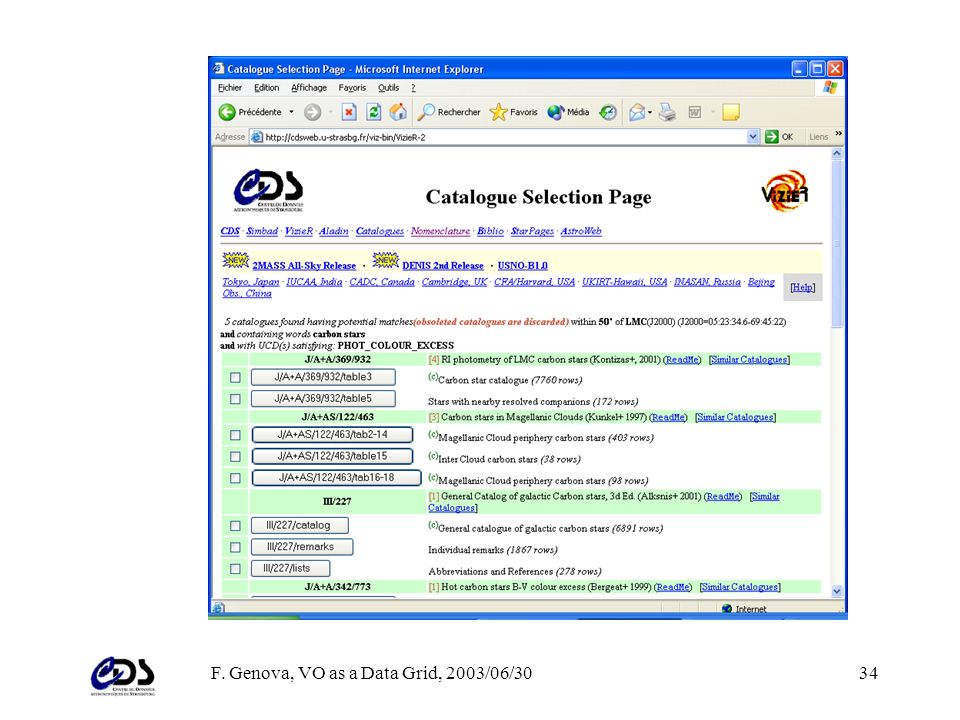
Task: Click the J/A+A/369/932/table5 button
Action: point(323,399)
